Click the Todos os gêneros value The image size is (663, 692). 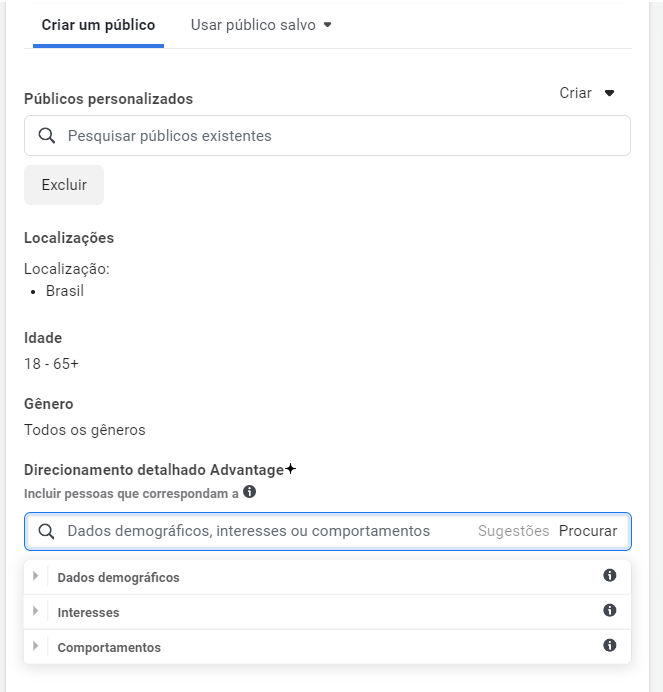coord(85,430)
